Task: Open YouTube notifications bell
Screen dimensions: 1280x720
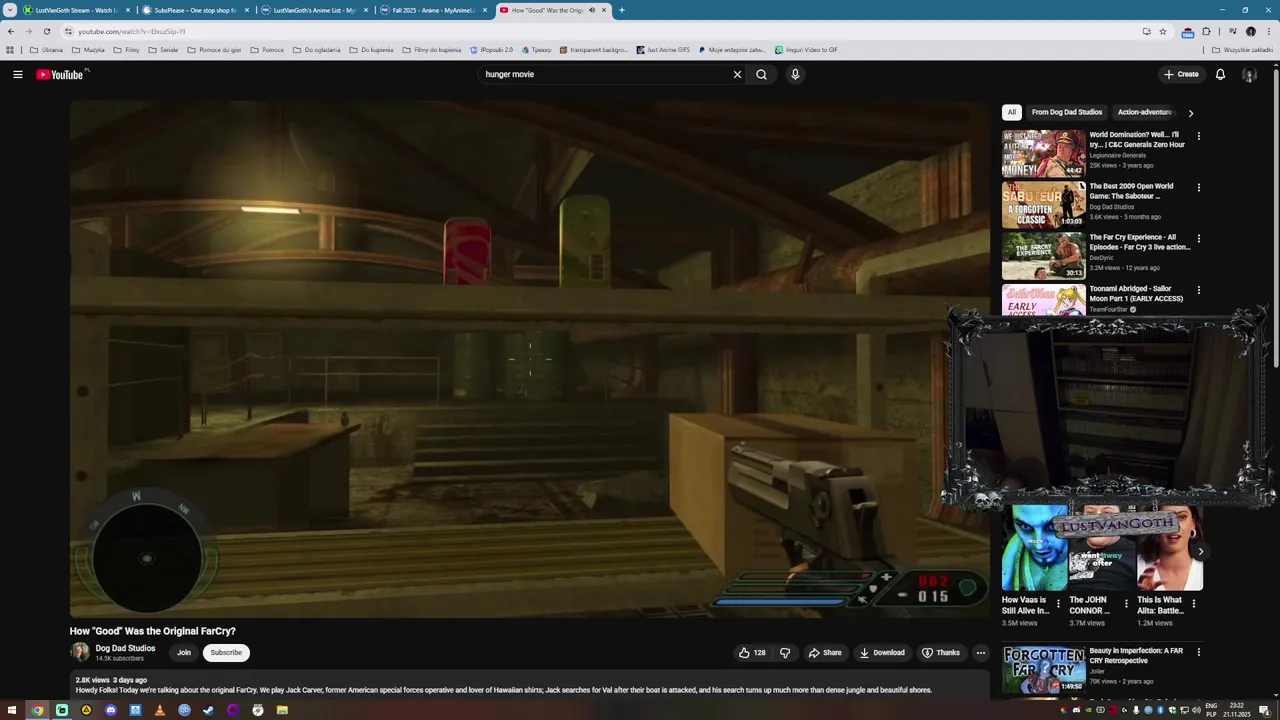Action: click(x=1220, y=74)
